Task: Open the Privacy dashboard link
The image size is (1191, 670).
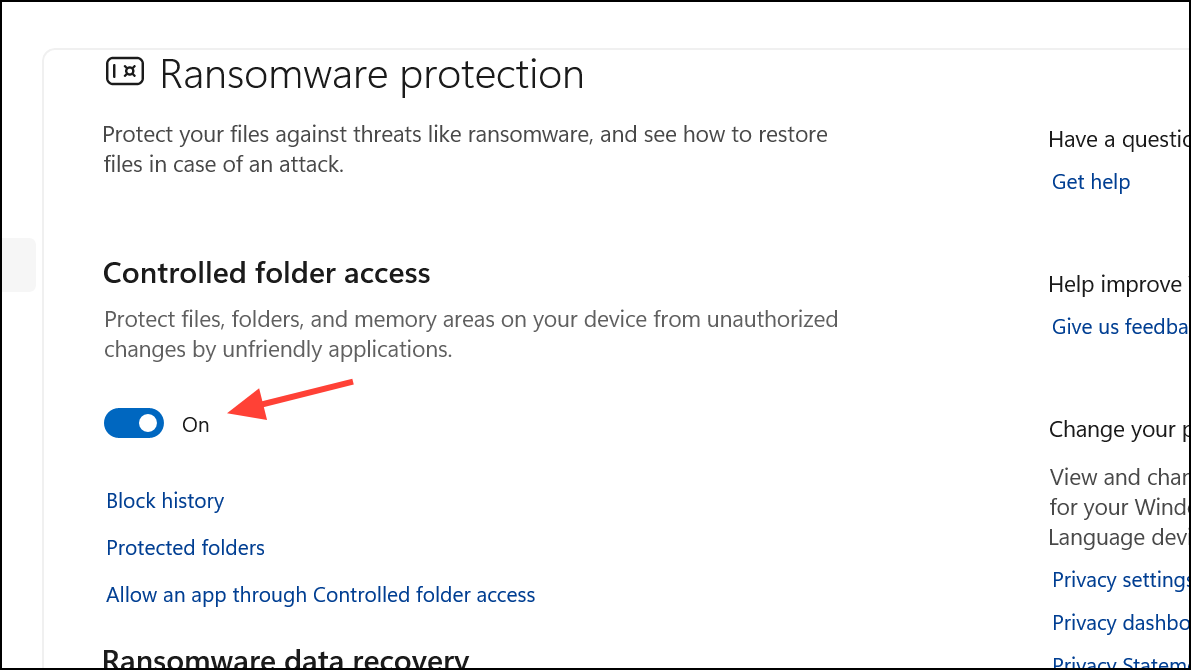Action: 1120,623
